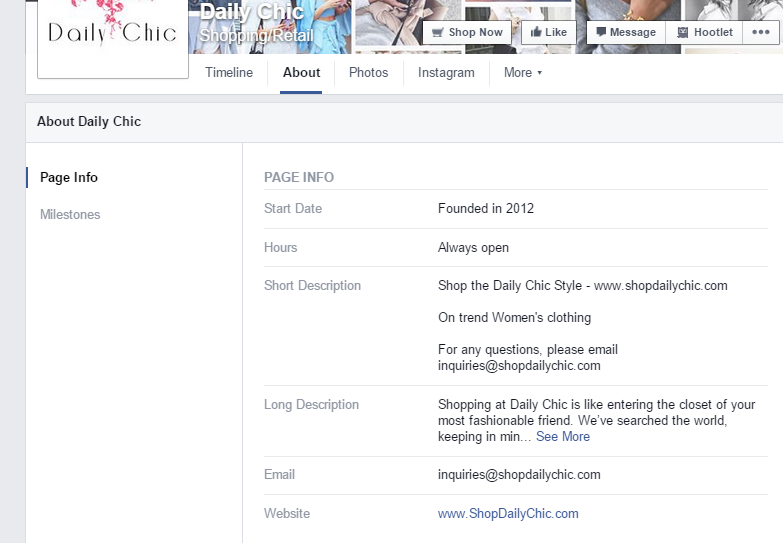The image size is (783, 543).
Task: Like the Daily Chic page
Action: [x=548, y=32]
